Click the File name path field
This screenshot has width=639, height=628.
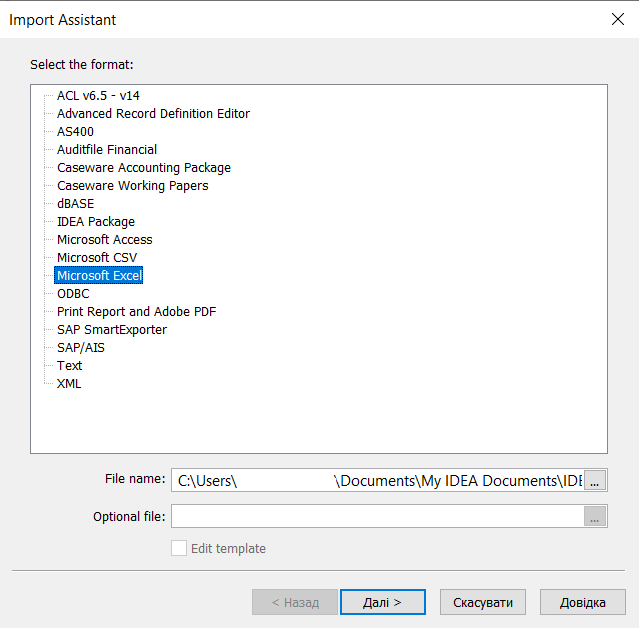pos(378,480)
